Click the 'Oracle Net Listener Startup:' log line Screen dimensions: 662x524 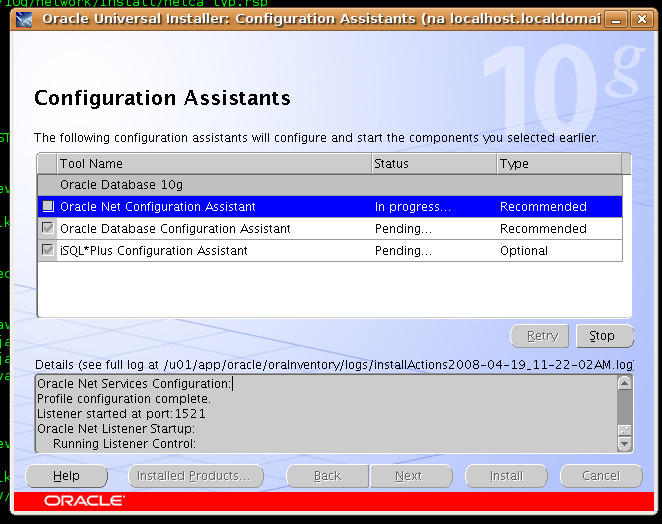click(x=116, y=429)
